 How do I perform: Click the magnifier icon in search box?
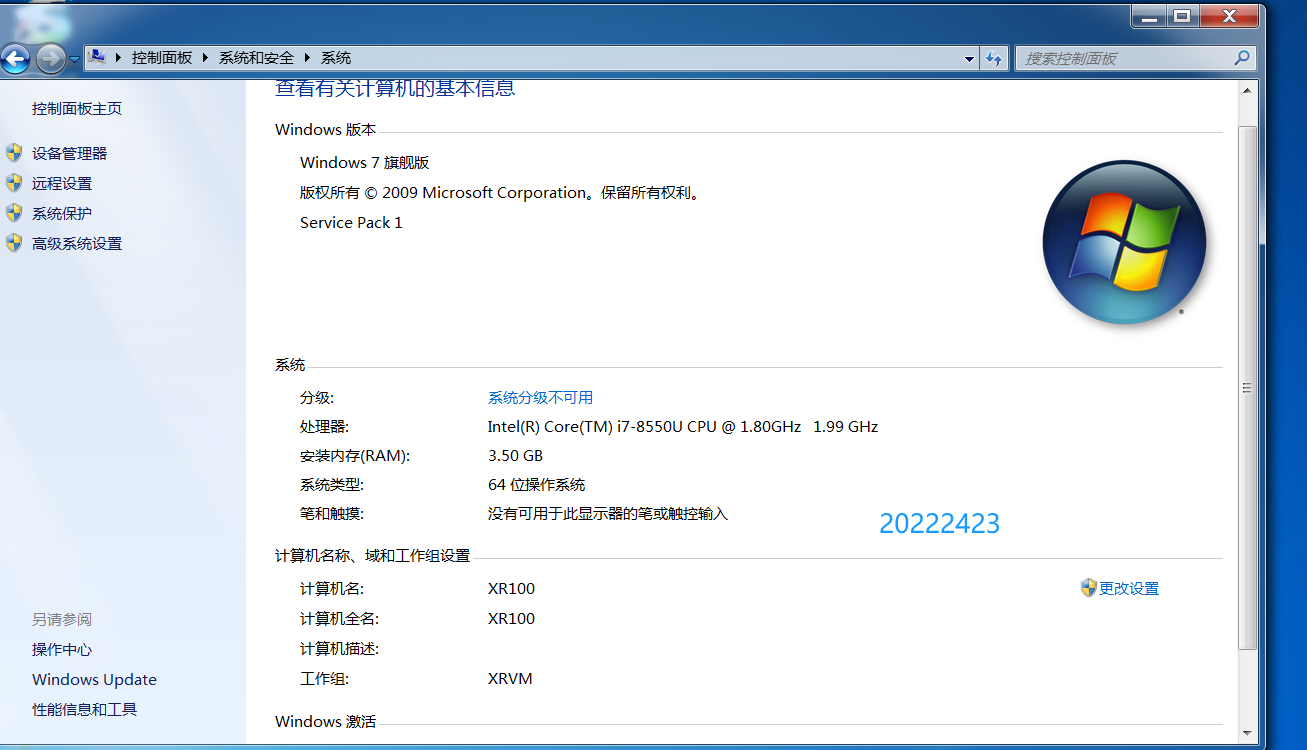tap(1242, 58)
